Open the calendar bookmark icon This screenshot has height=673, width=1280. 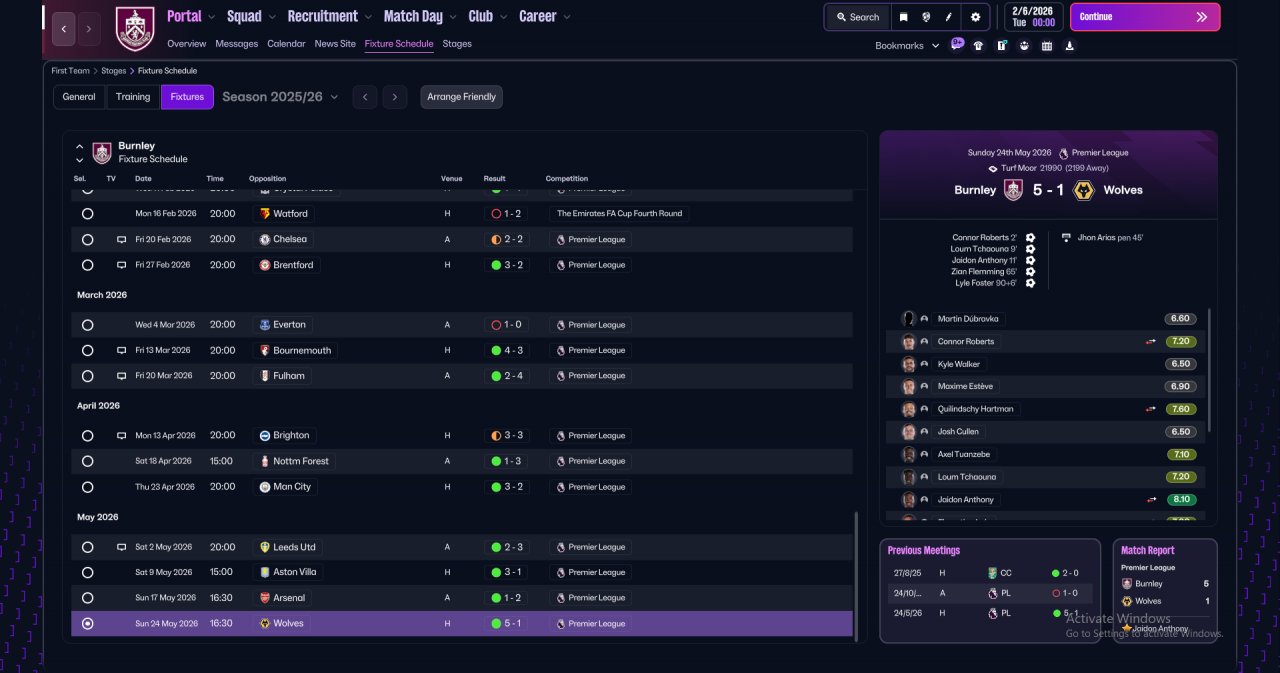coord(1047,45)
